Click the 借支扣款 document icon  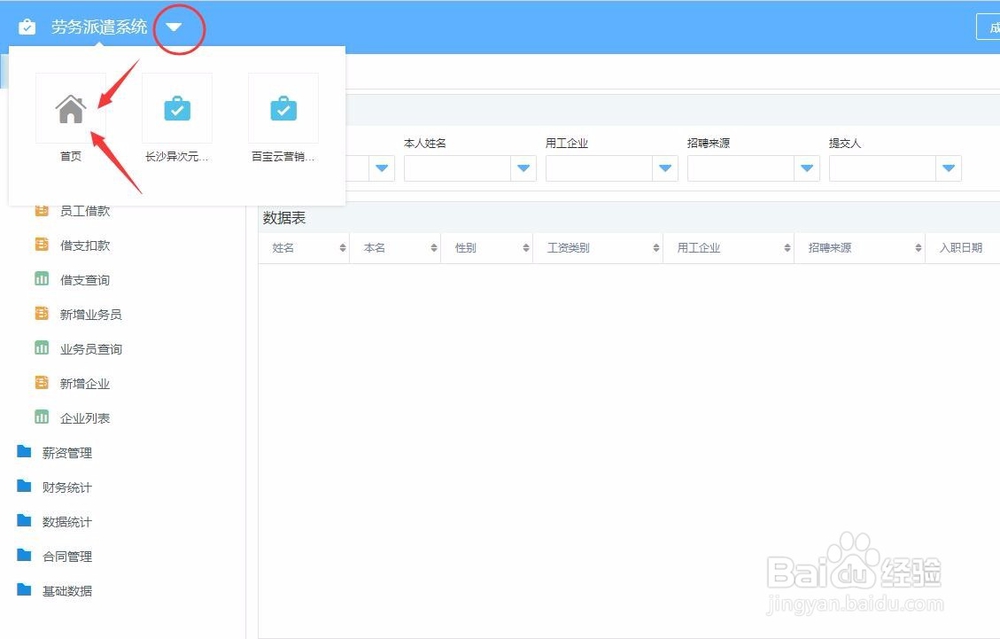[x=40, y=245]
